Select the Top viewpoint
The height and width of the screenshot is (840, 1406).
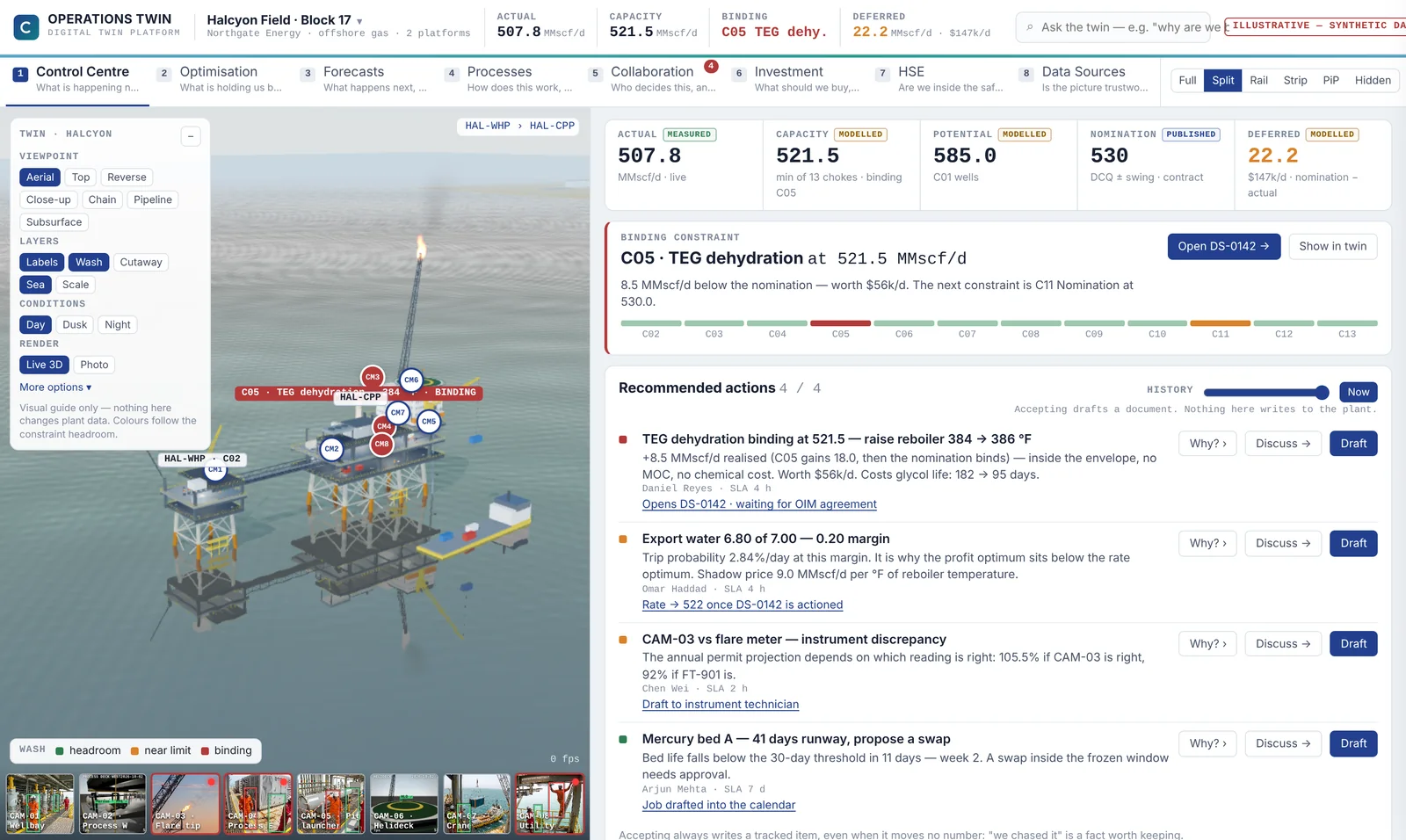[81, 177]
